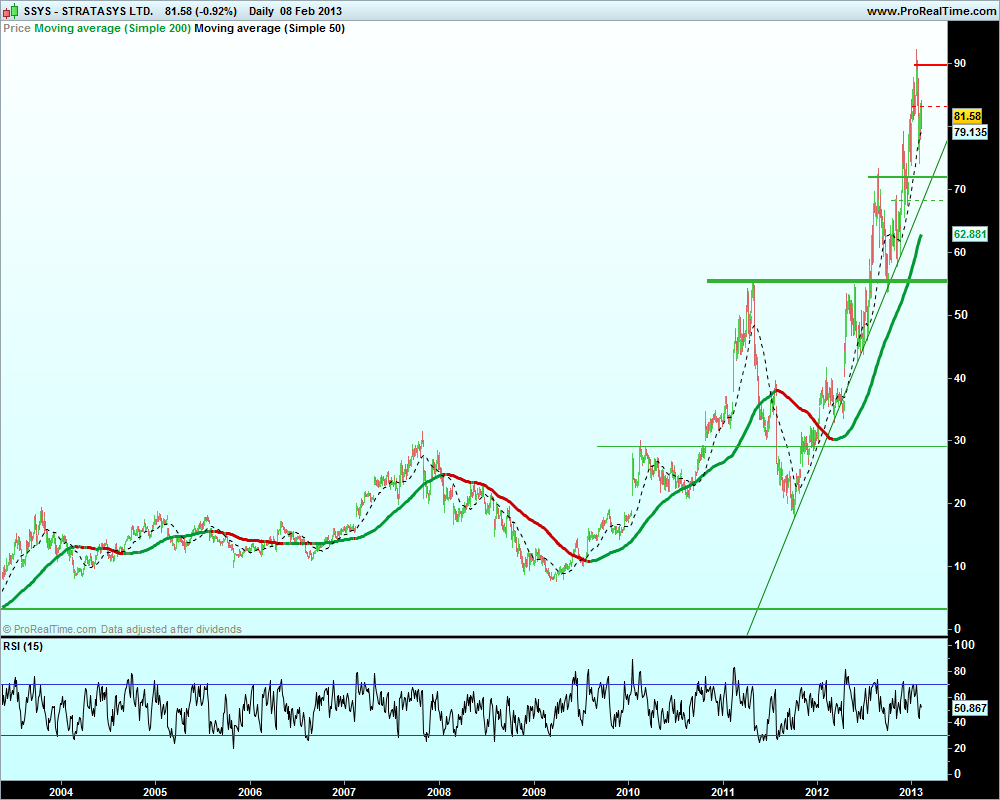The width and height of the screenshot is (1000, 800).
Task: Click the ProRealTime.com Data adjusted after dividends note
Action: (x=122, y=629)
